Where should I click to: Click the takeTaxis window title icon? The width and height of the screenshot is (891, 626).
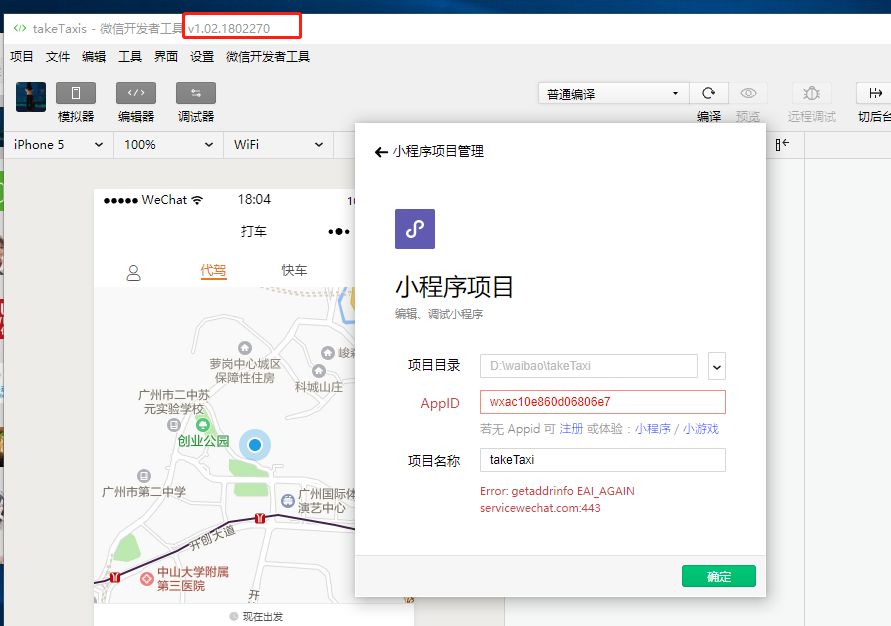(20, 28)
